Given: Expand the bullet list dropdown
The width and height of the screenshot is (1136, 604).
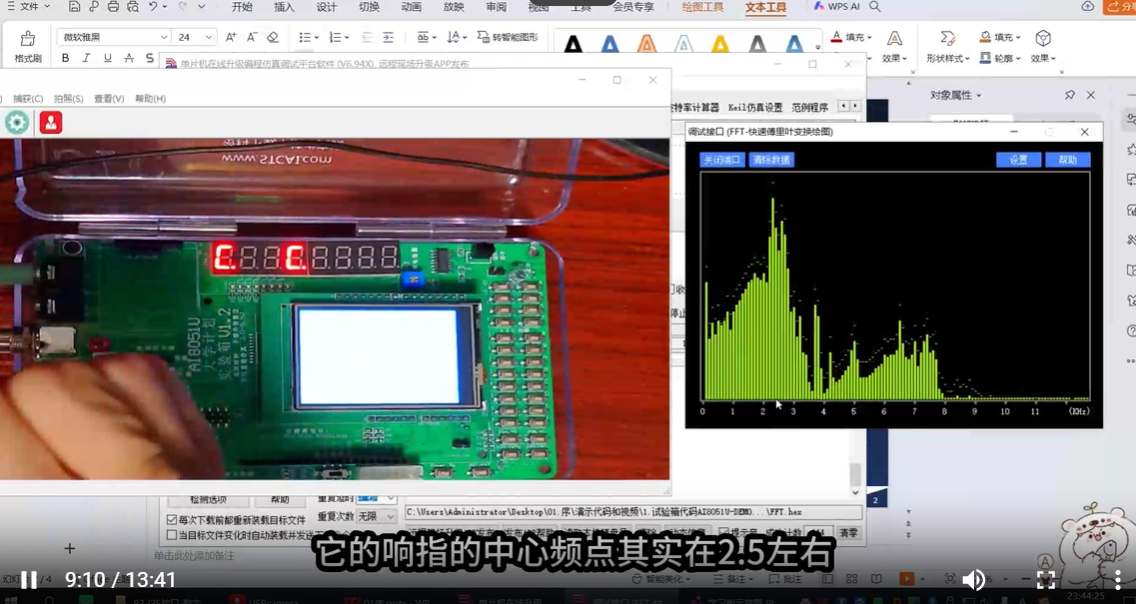Looking at the screenshot, I should (317, 38).
